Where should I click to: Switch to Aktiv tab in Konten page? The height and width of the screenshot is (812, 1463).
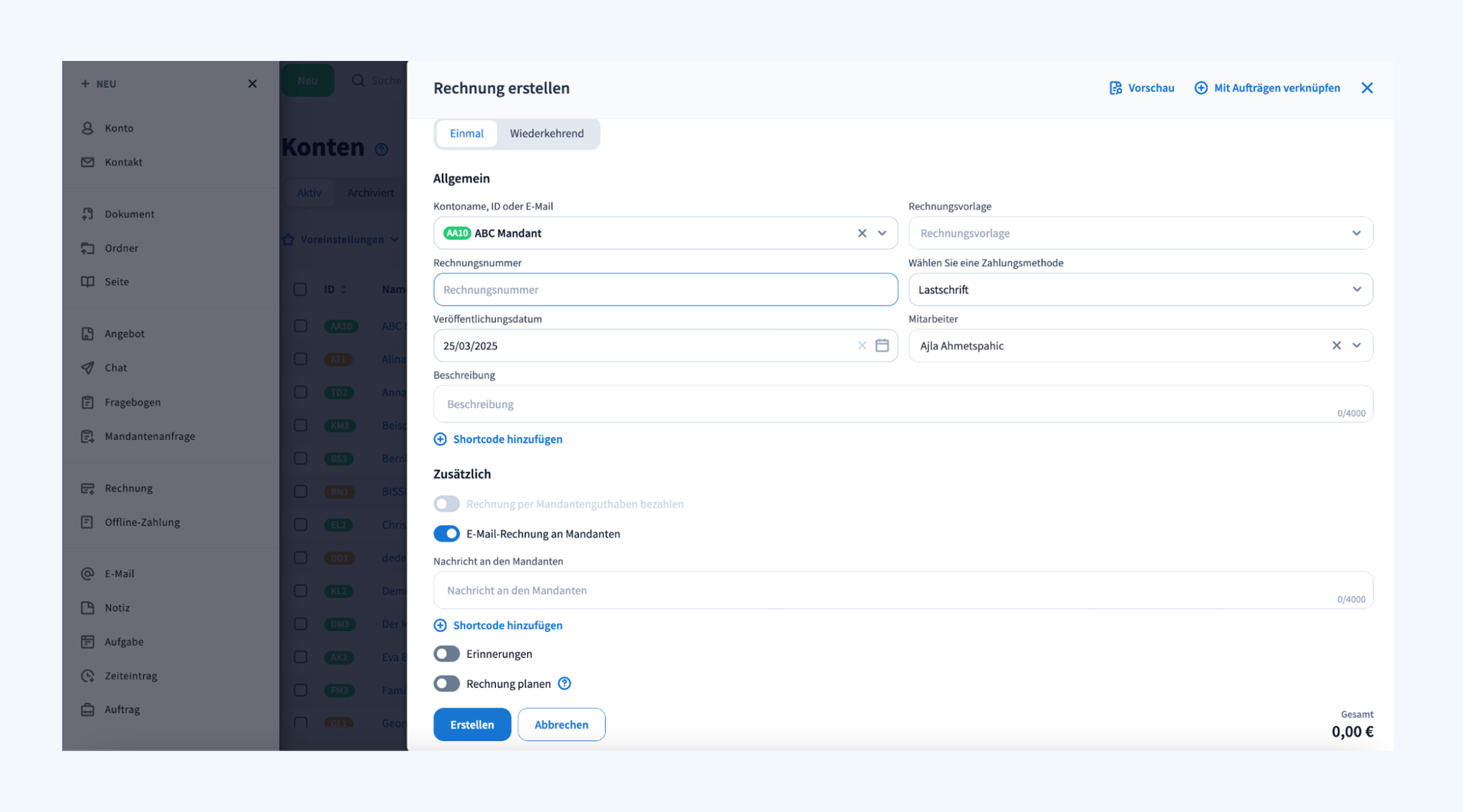pyautogui.click(x=309, y=193)
